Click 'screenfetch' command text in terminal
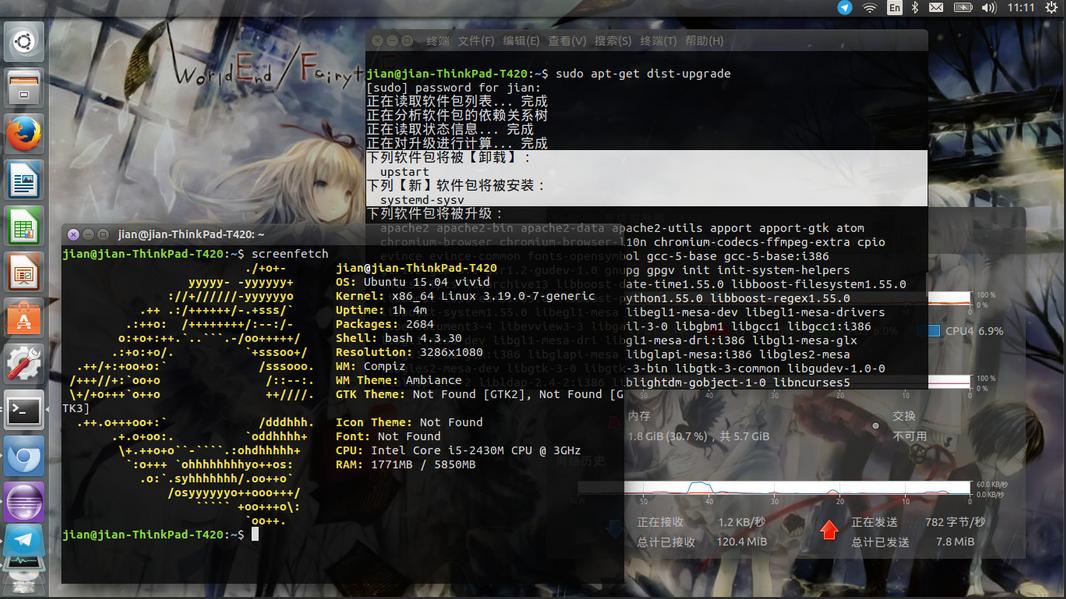The image size is (1066, 599). click(290, 254)
